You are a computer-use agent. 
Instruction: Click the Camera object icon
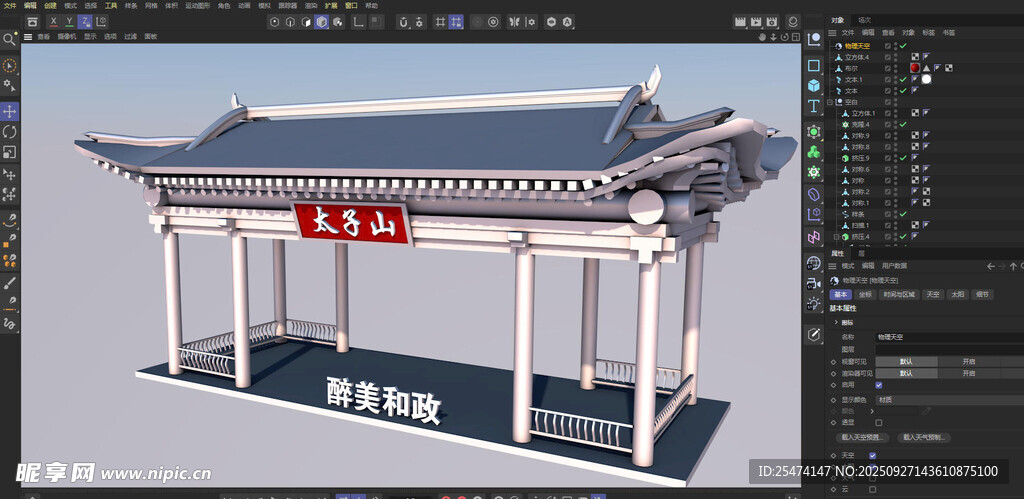tap(814, 284)
